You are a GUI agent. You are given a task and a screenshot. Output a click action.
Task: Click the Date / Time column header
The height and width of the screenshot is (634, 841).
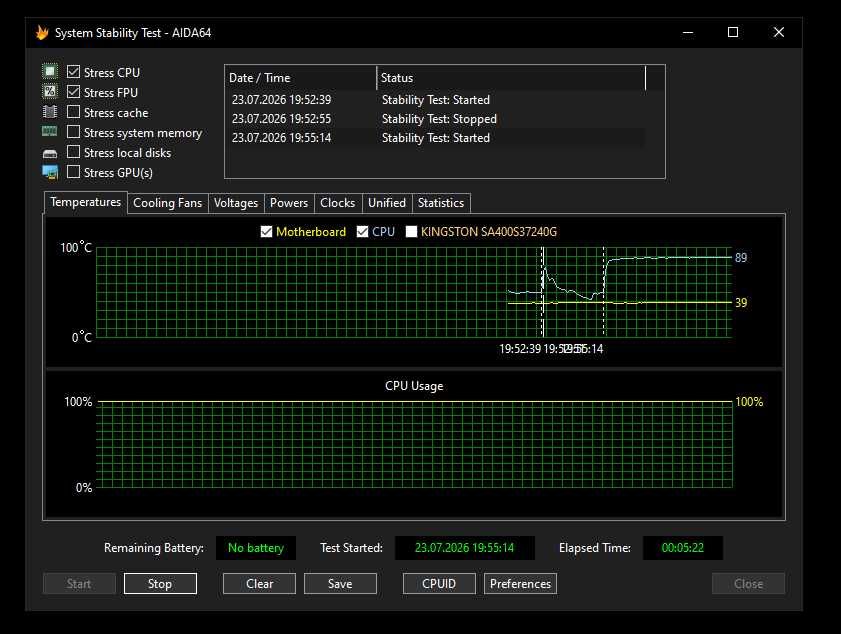point(301,78)
